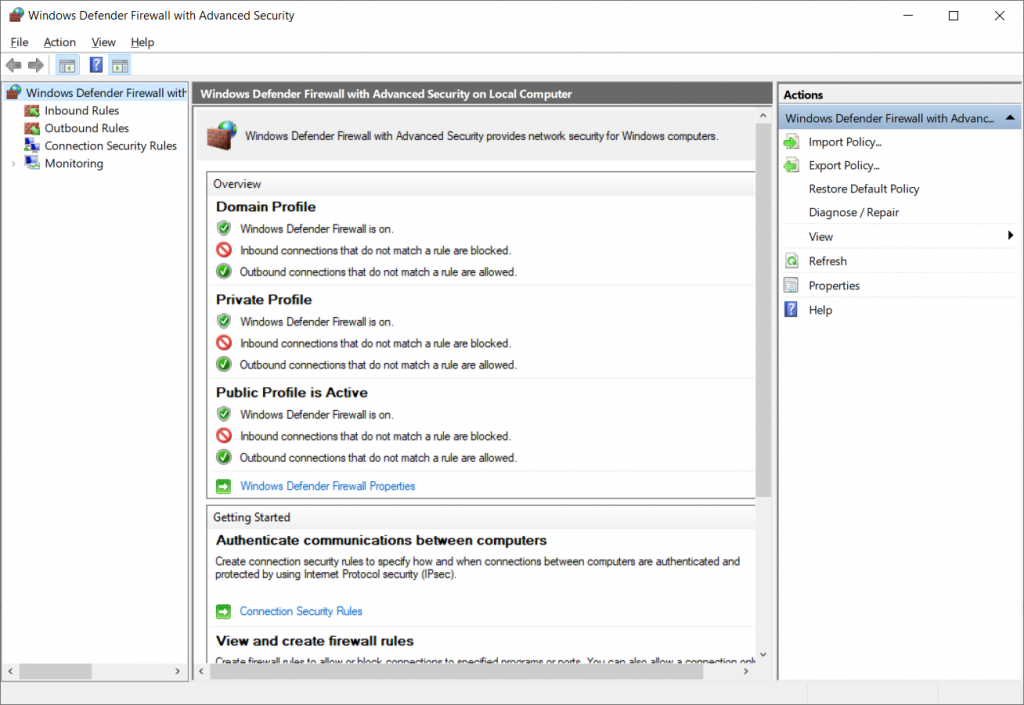Select Connection Security Rules tree item
This screenshot has width=1024, height=705.
[110, 146]
